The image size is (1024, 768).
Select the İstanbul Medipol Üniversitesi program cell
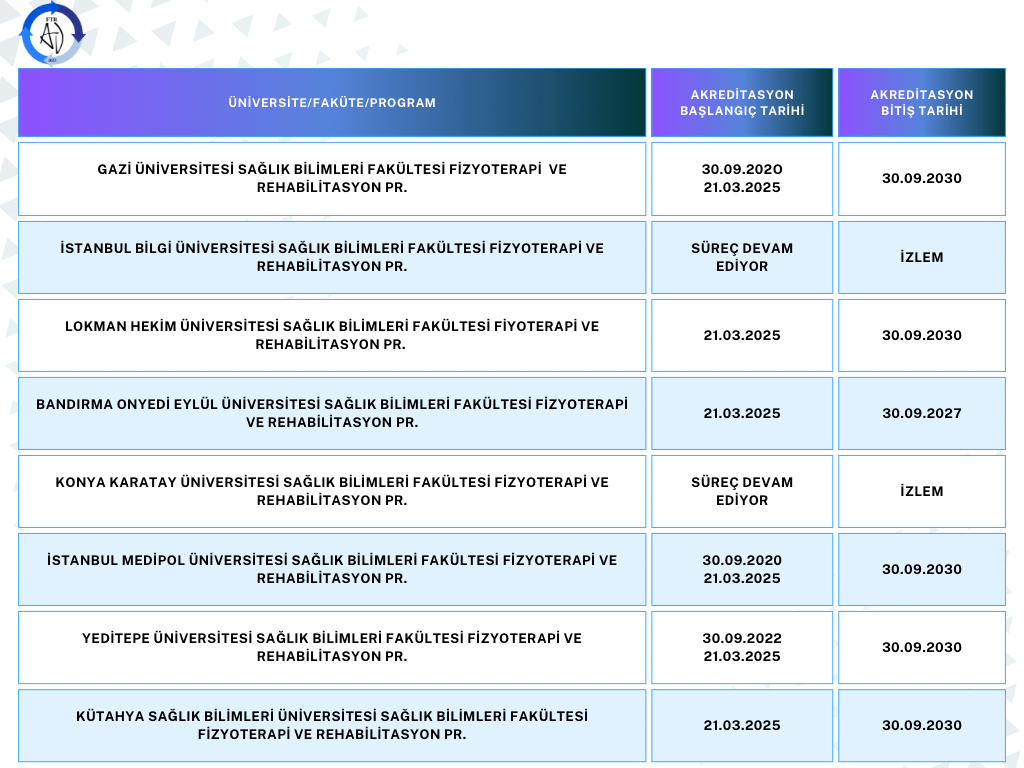click(x=332, y=569)
